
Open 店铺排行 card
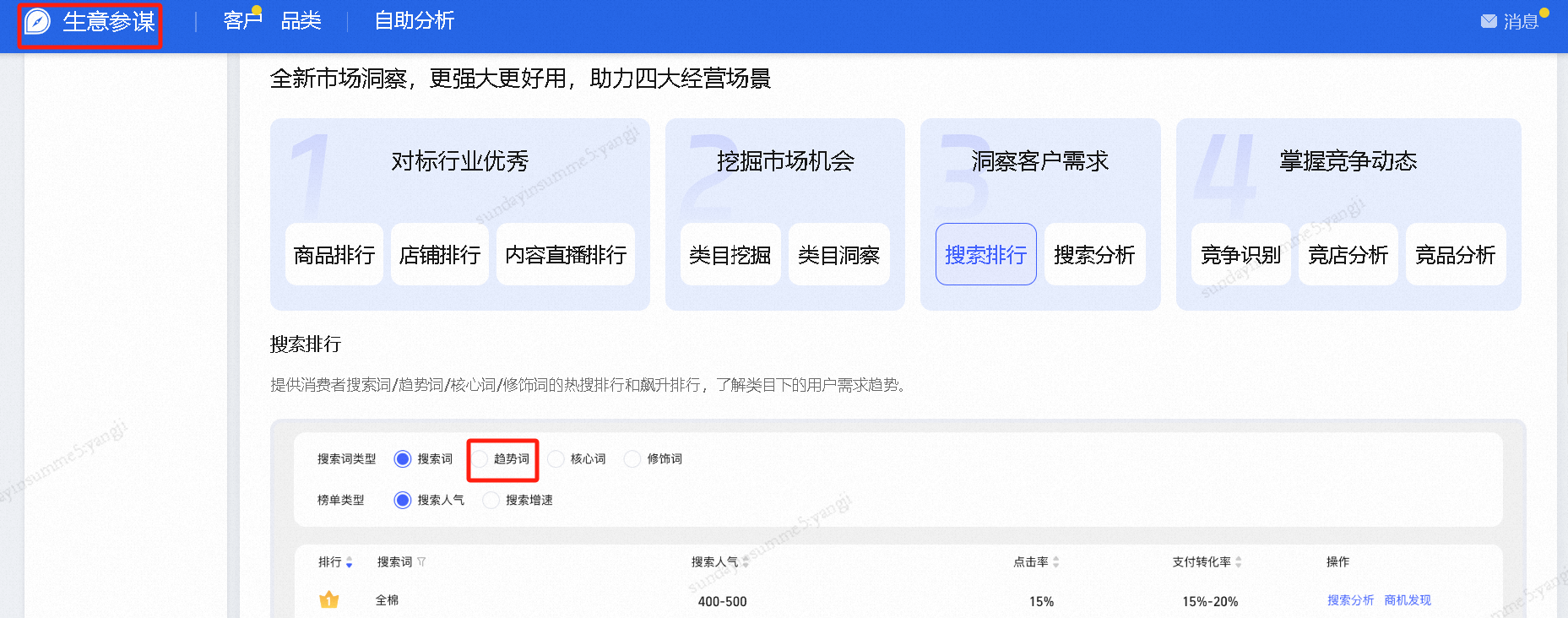coord(440,254)
